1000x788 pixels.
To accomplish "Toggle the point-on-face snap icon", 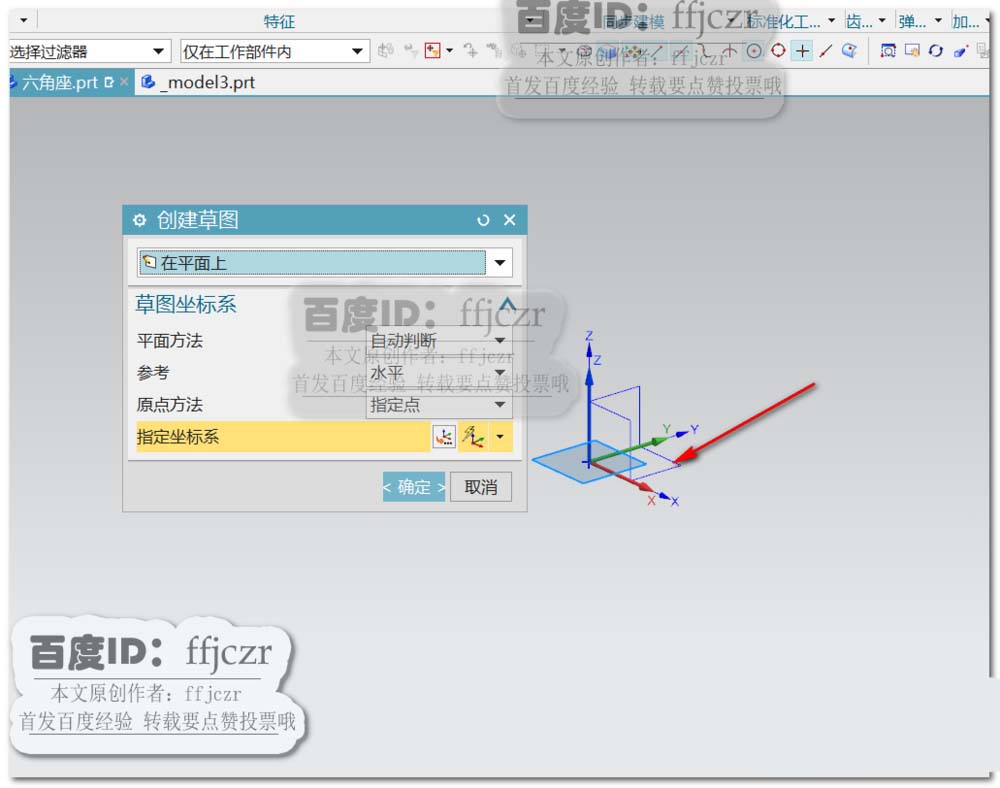I will tap(849, 51).
